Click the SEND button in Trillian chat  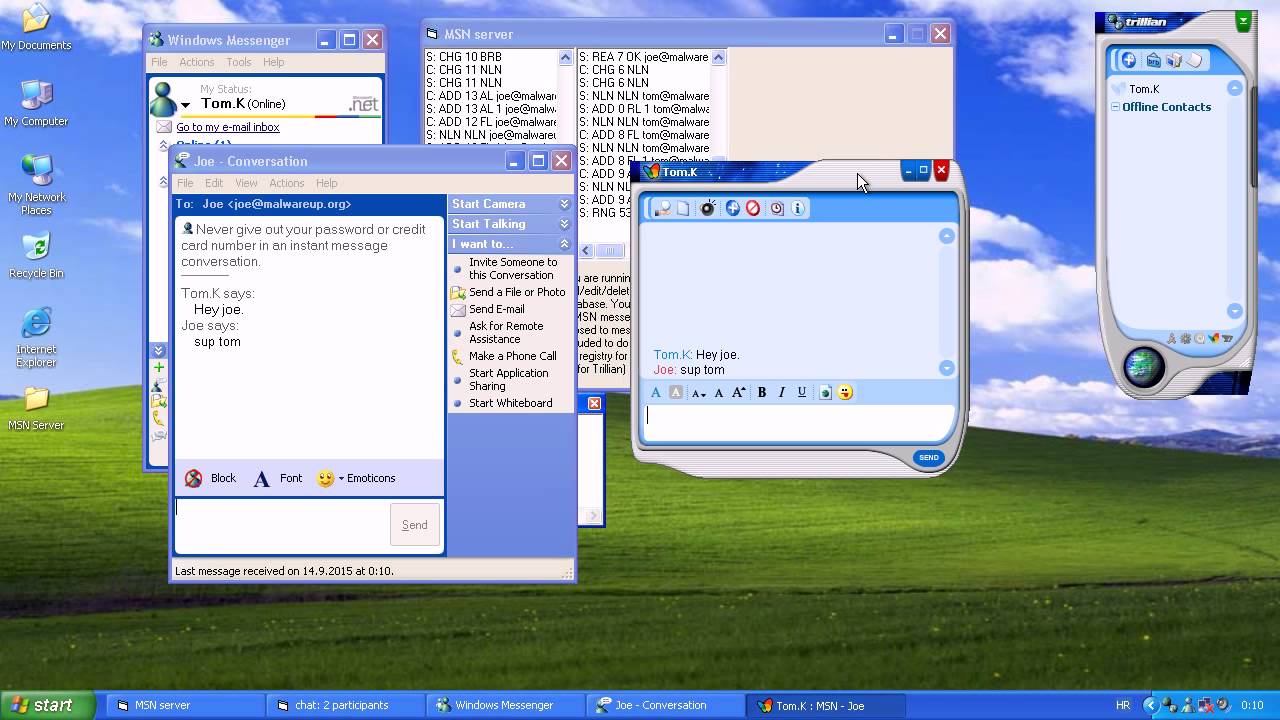pyautogui.click(x=929, y=457)
